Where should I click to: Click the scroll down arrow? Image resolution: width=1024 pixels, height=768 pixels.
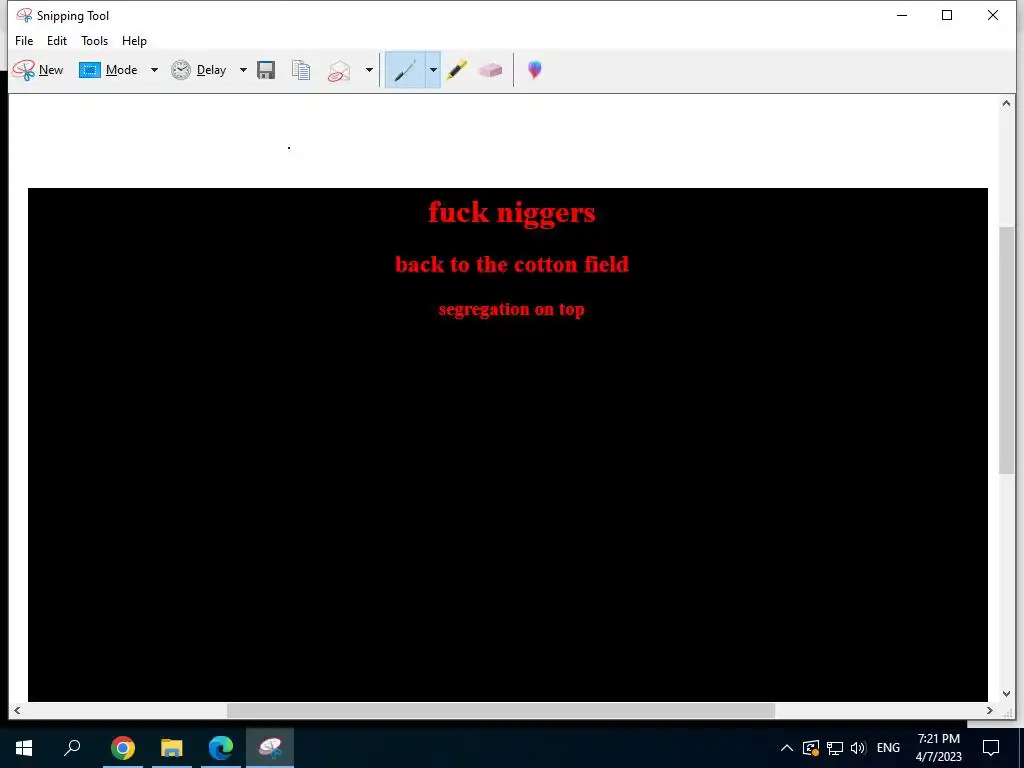click(x=1006, y=694)
